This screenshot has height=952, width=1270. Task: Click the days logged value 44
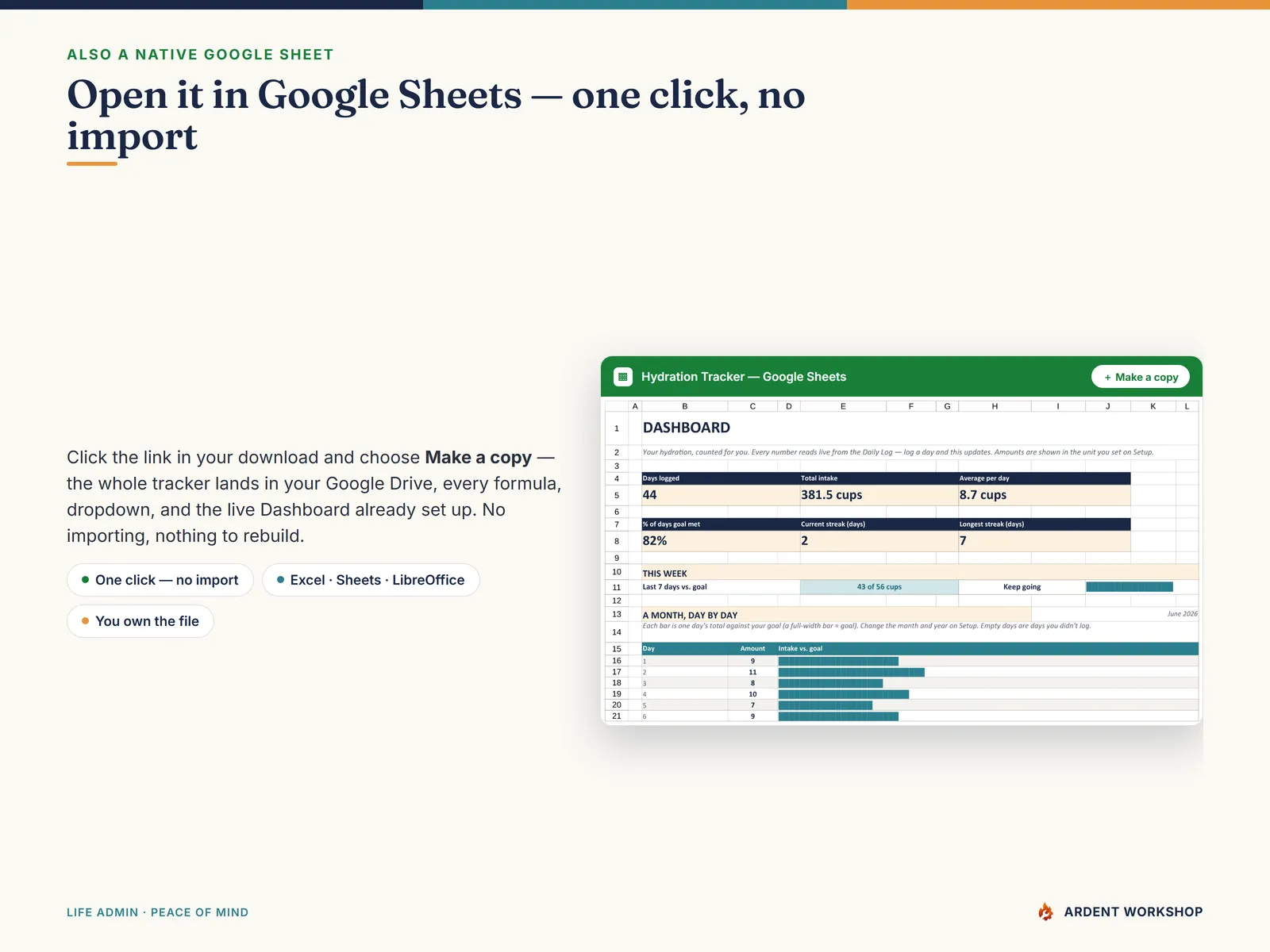point(721,495)
